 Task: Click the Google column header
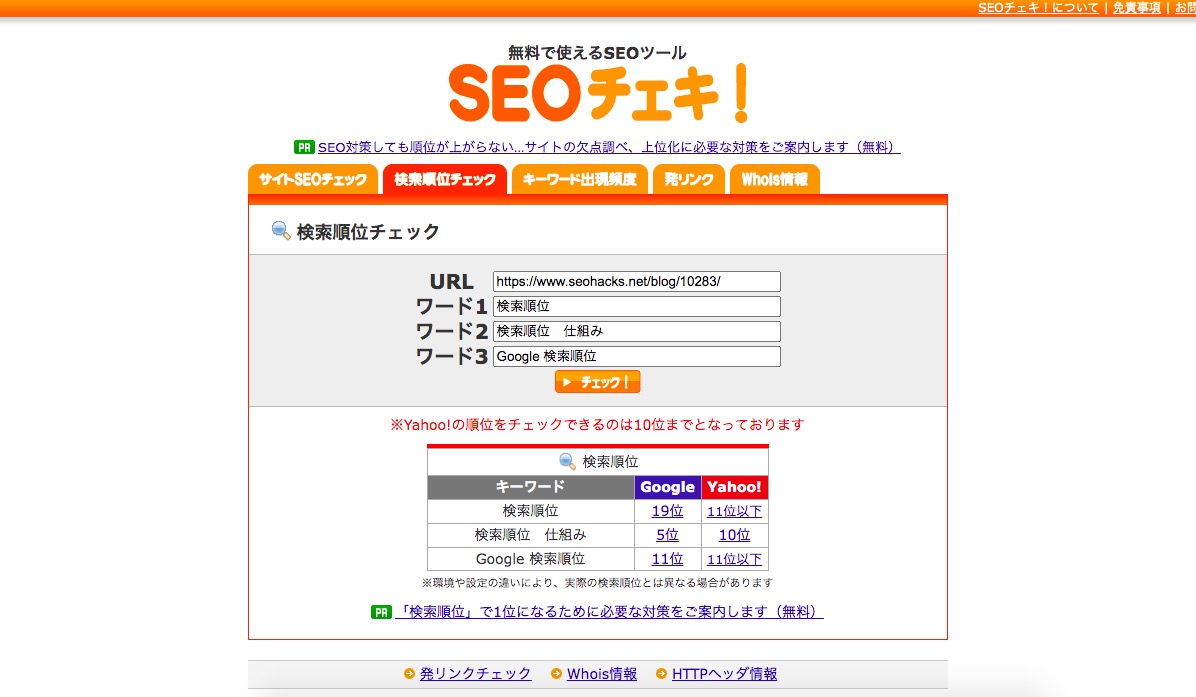click(x=667, y=487)
